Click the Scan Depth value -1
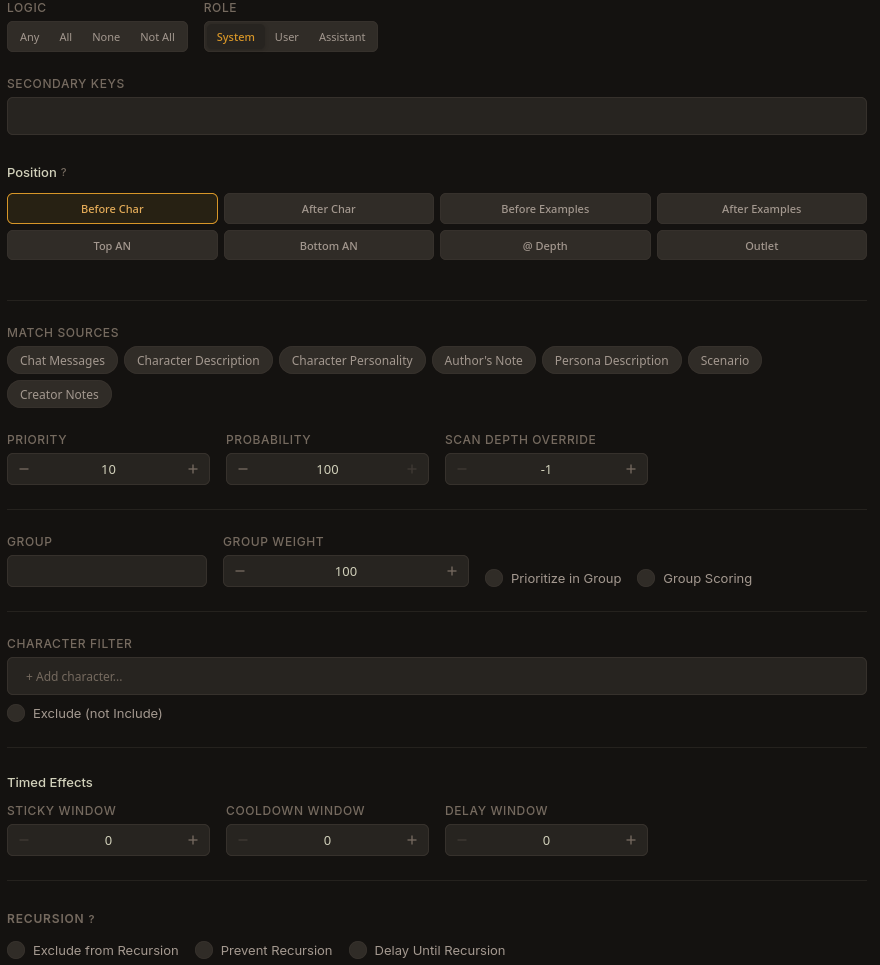Screen dimensions: 880x965 tap(546, 470)
